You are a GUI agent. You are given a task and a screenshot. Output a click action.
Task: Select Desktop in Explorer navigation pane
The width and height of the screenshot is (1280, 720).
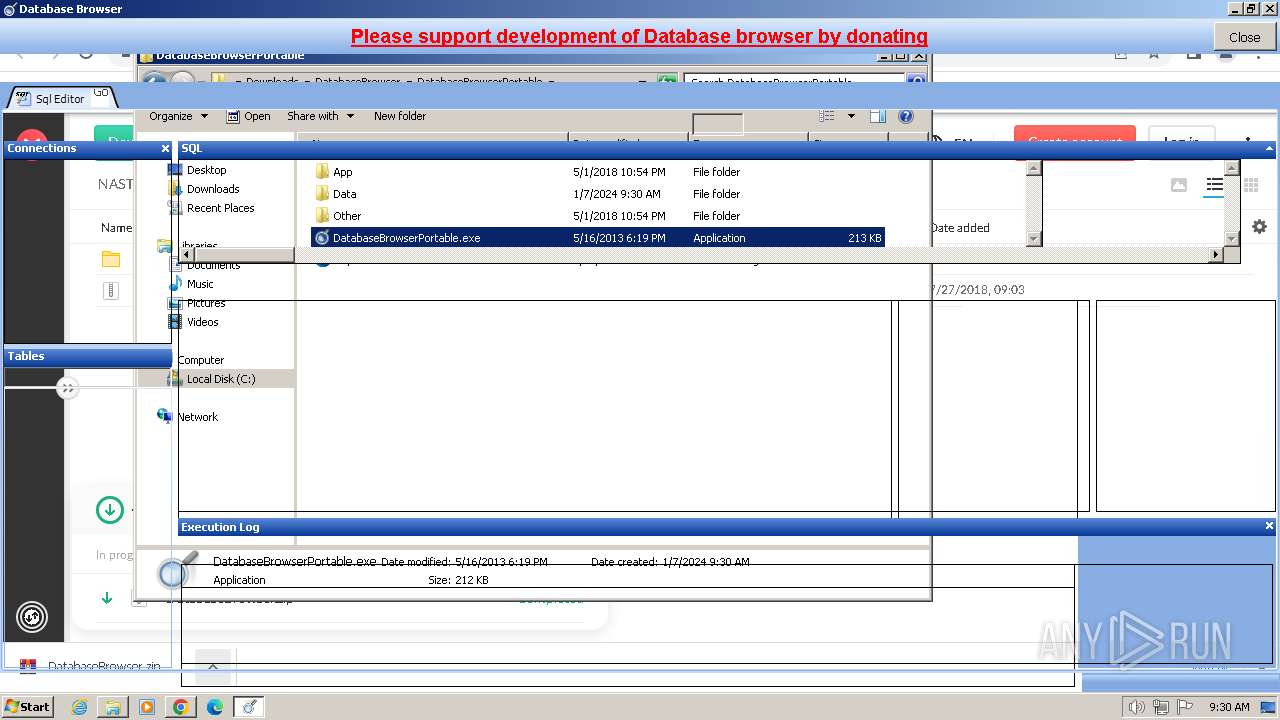(206, 170)
